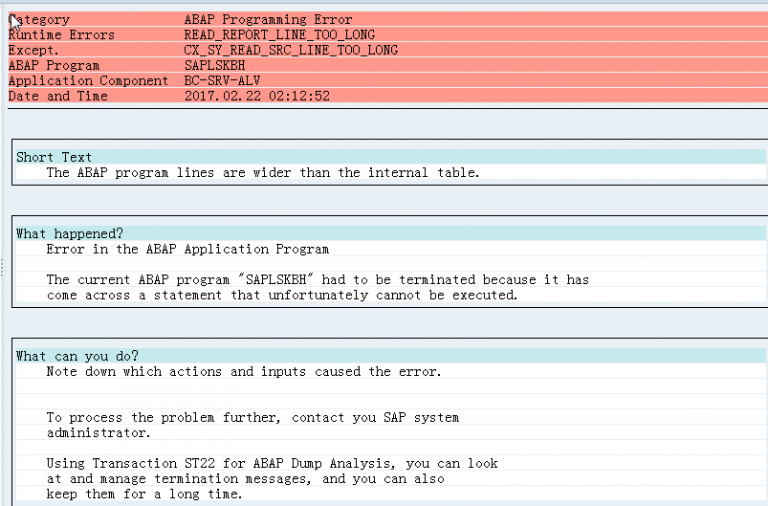Screen dimensions: 768x506
Task: Select 'Note down which actions and inputs' line
Action: coord(244,371)
